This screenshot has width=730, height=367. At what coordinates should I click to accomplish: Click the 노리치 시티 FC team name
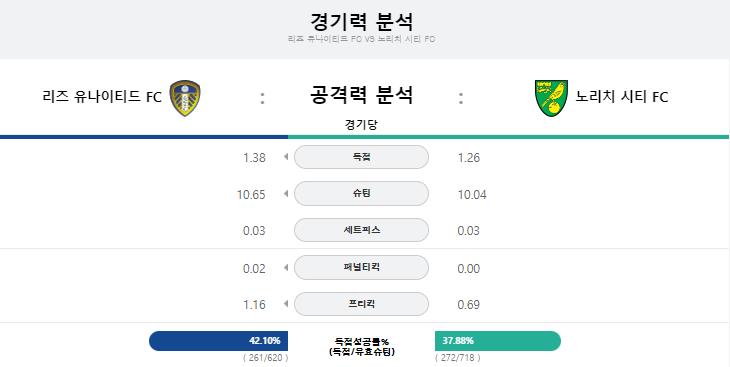[622, 97]
